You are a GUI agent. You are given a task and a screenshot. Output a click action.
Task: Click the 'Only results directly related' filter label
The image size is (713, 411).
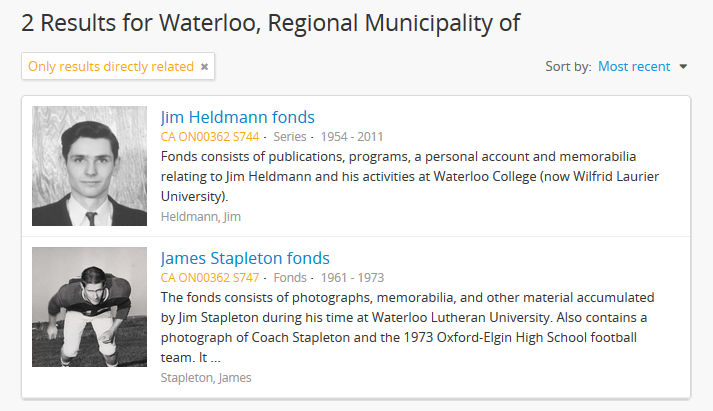pos(111,67)
